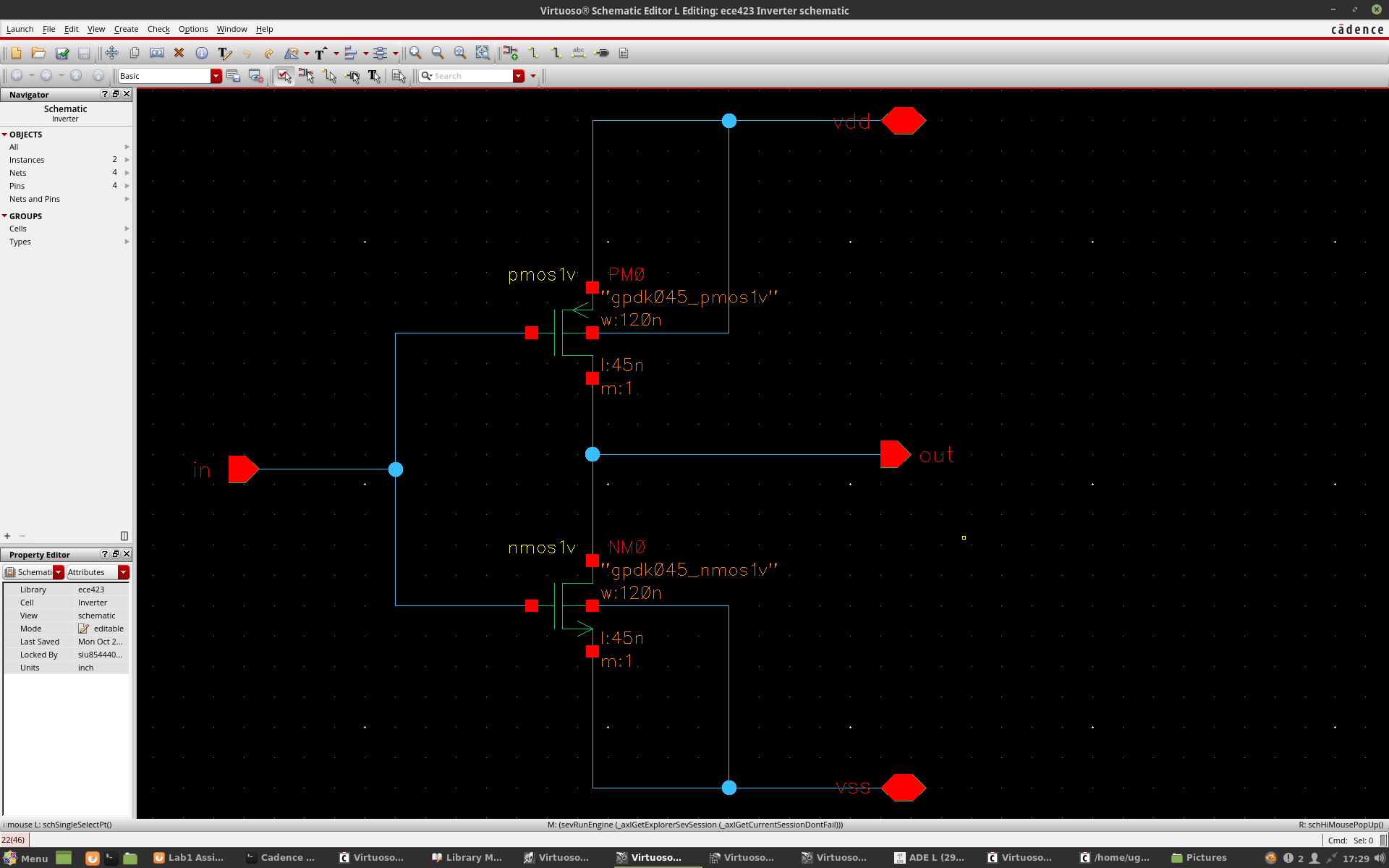Switch to the Attributes tab in Property Editor
The height and width of the screenshot is (868, 1389).
coord(86,571)
